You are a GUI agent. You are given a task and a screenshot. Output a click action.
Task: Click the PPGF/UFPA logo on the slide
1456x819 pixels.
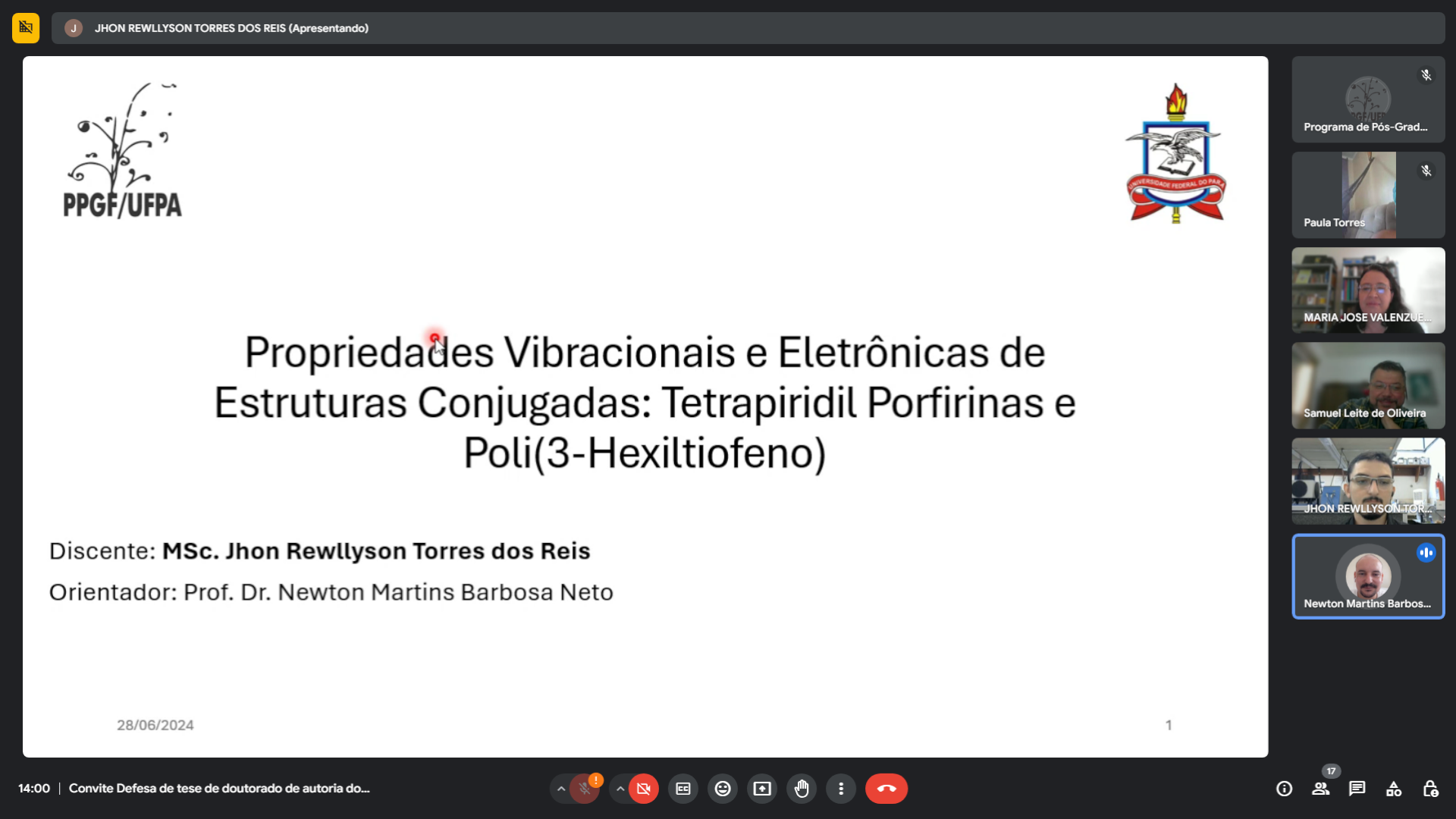pos(123,150)
